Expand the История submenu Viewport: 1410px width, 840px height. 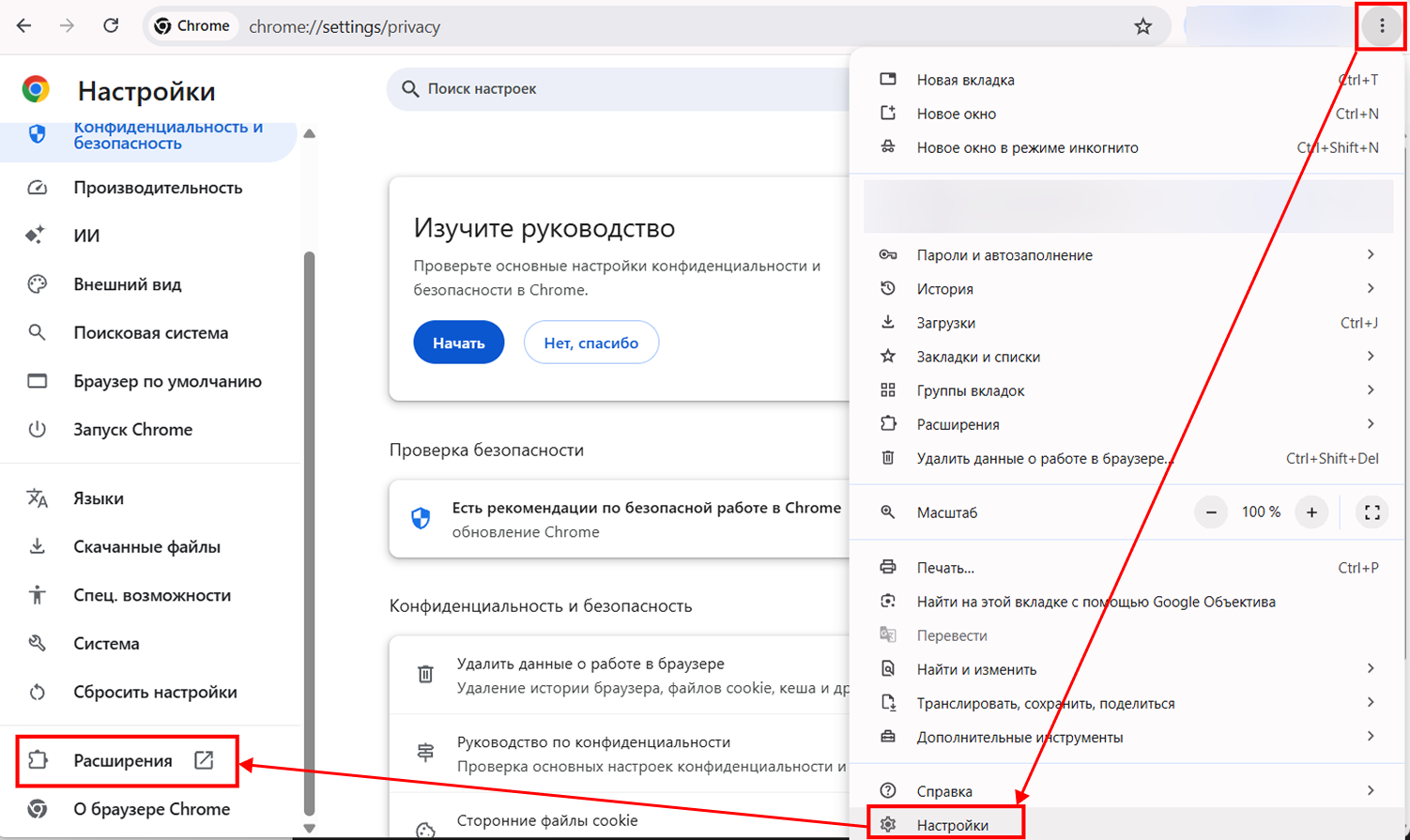point(1371,288)
